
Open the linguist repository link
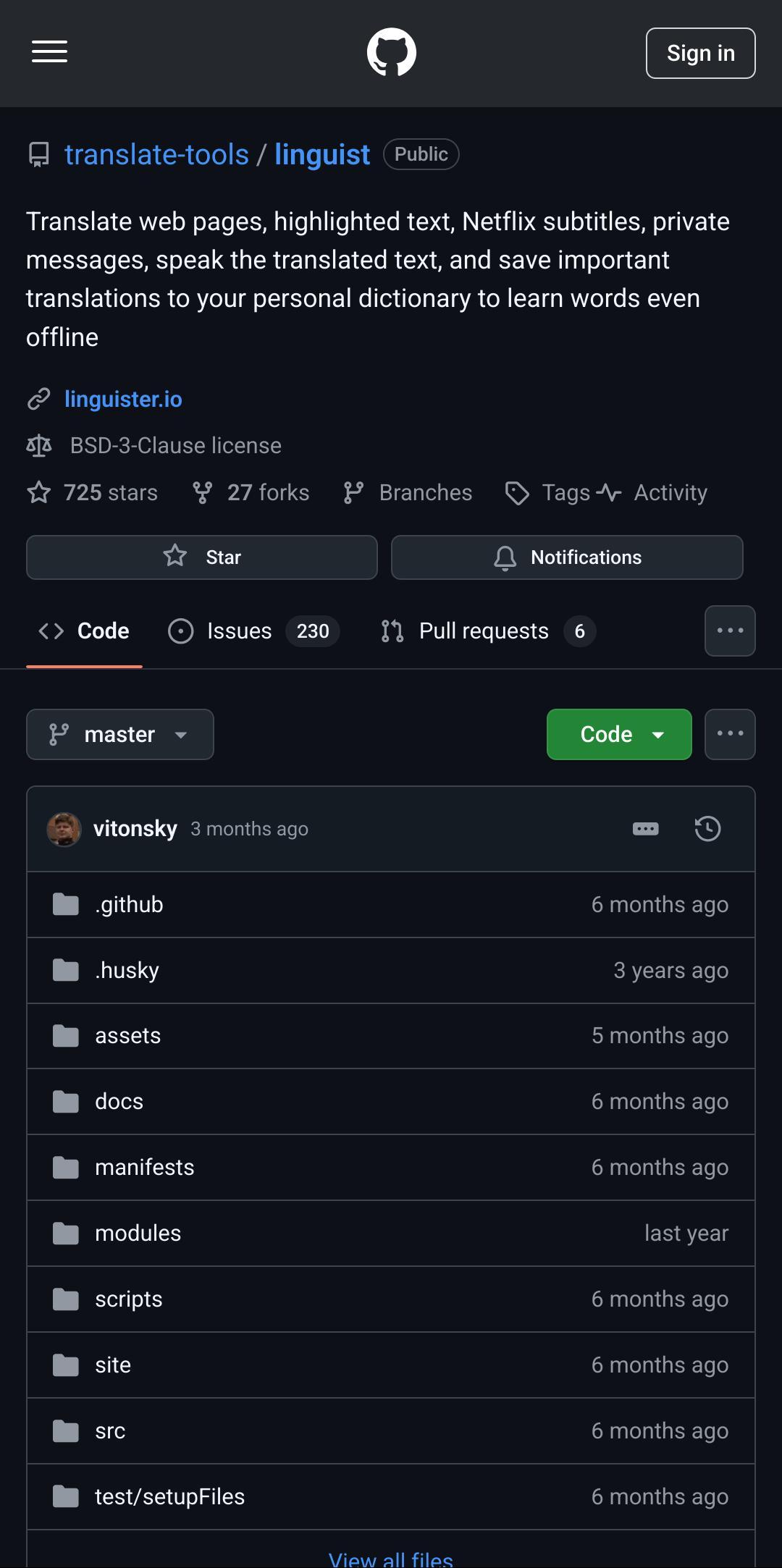(322, 154)
